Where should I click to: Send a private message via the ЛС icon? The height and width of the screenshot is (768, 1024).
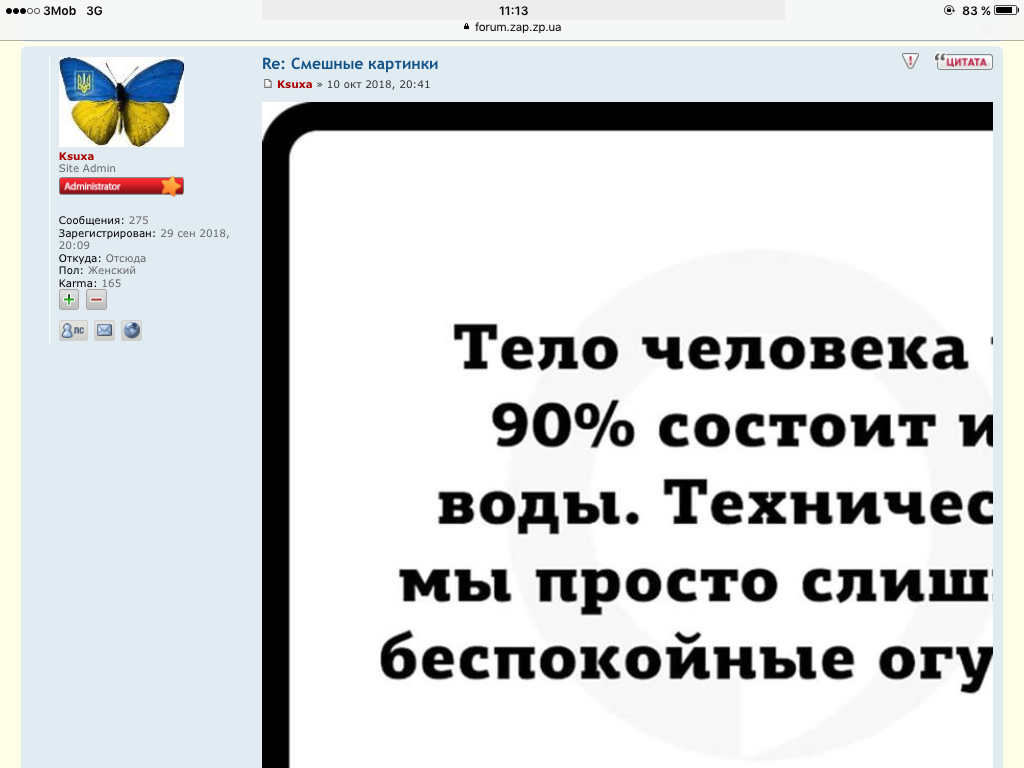73,330
